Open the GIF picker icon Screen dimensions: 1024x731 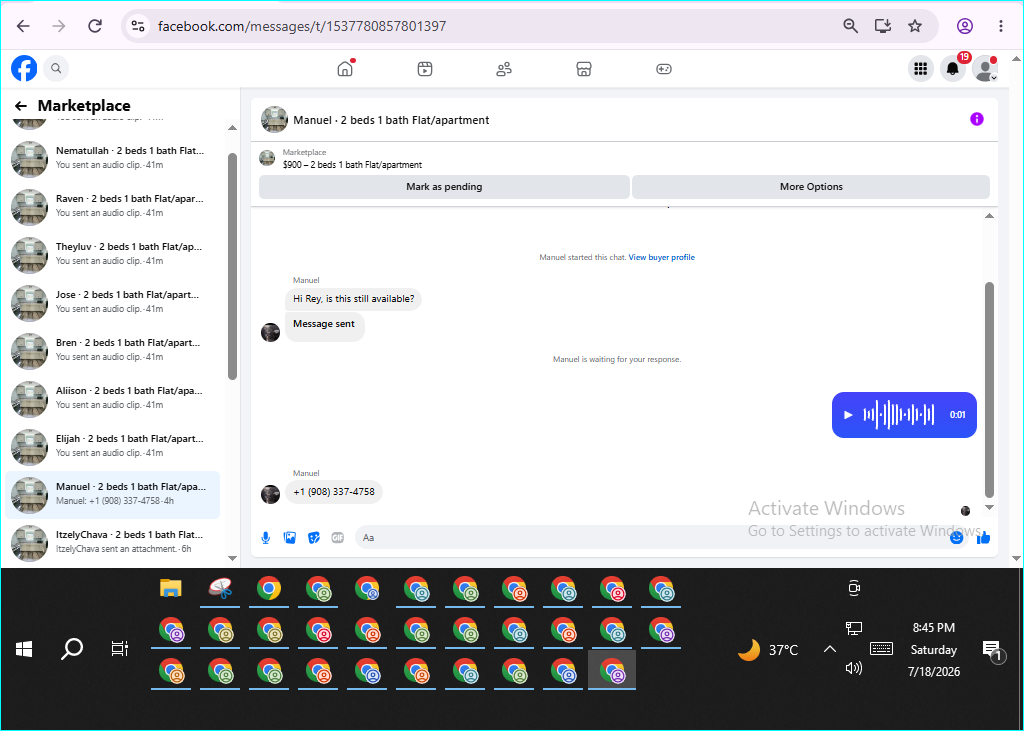[x=338, y=538]
